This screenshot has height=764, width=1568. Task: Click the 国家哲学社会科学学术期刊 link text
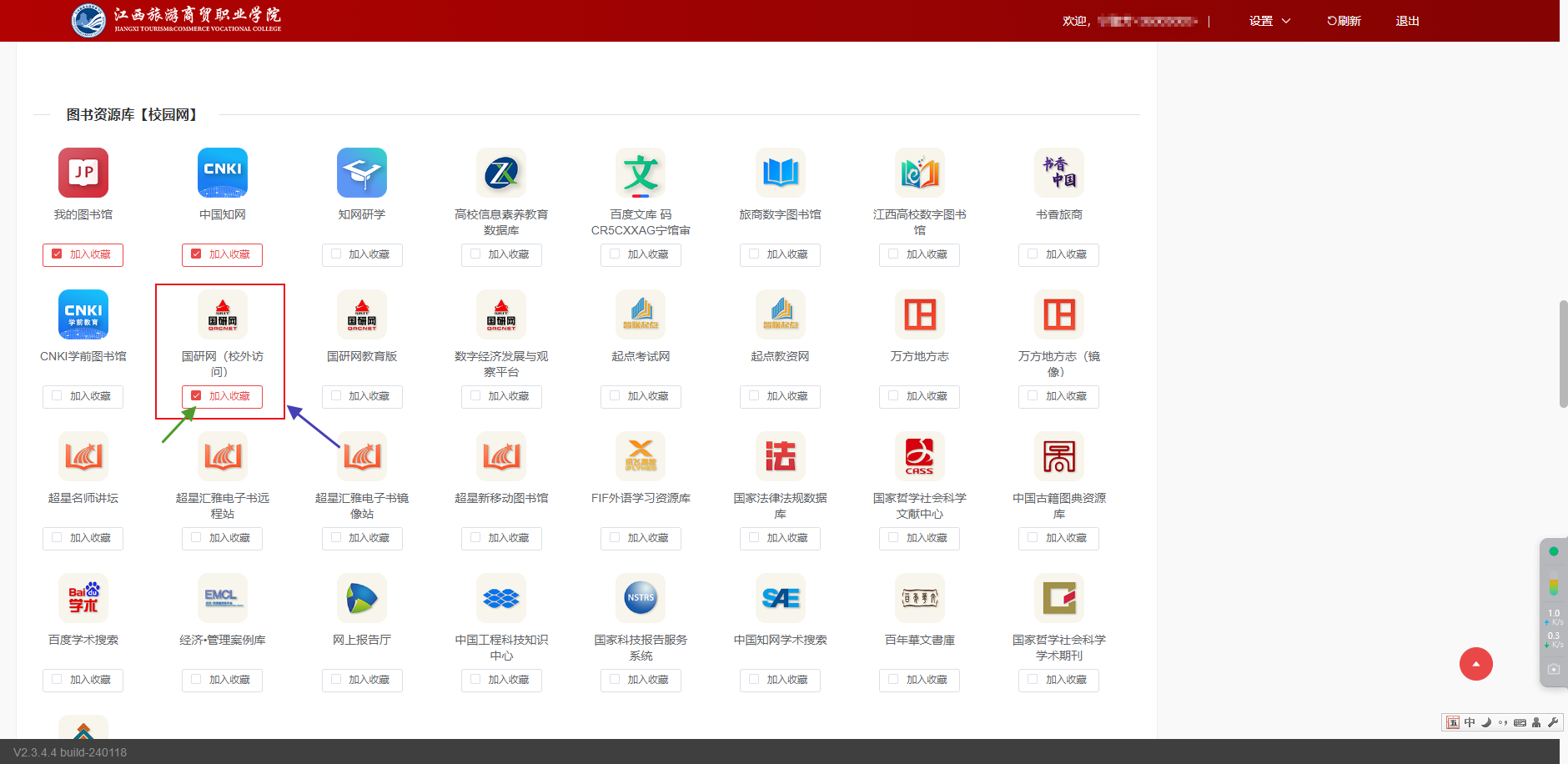(1059, 647)
